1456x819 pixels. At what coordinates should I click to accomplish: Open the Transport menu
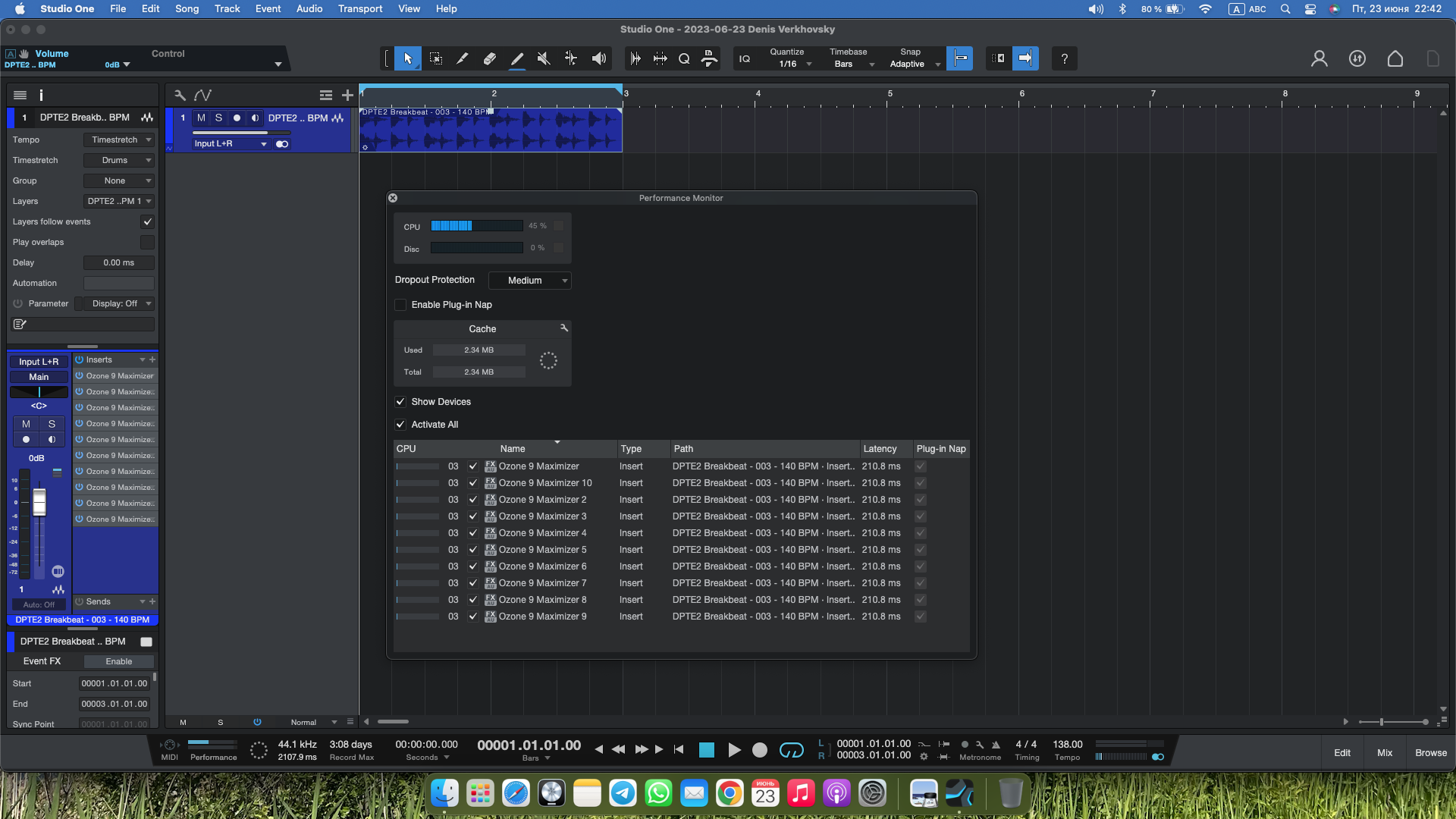tap(360, 8)
